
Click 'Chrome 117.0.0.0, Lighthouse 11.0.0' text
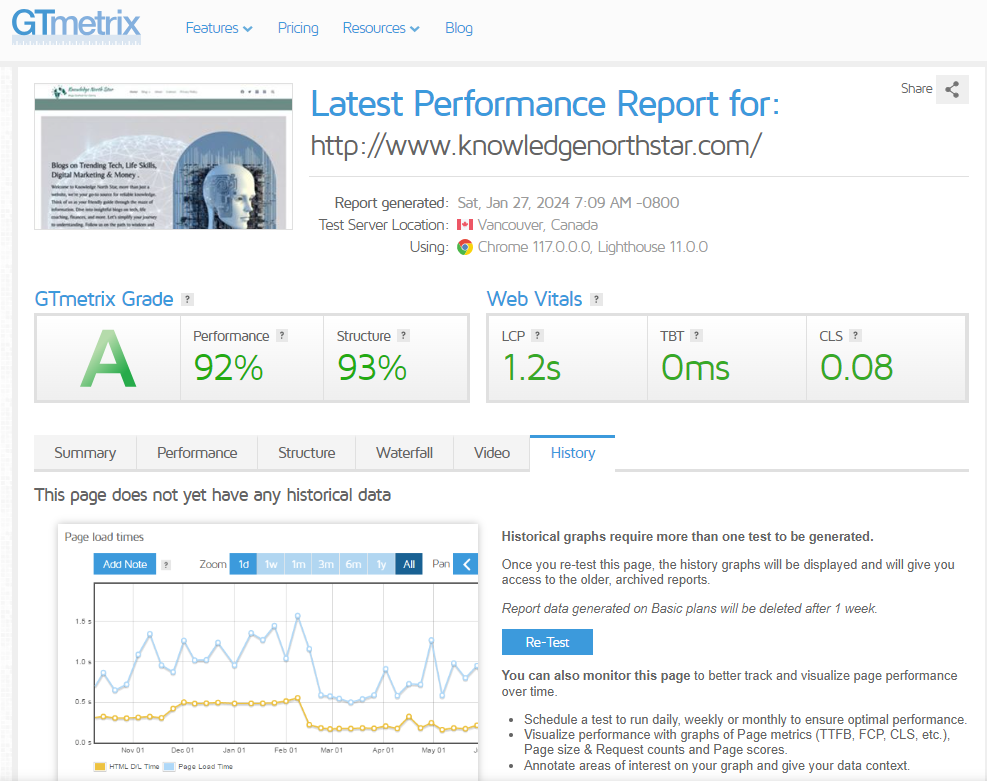click(593, 247)
